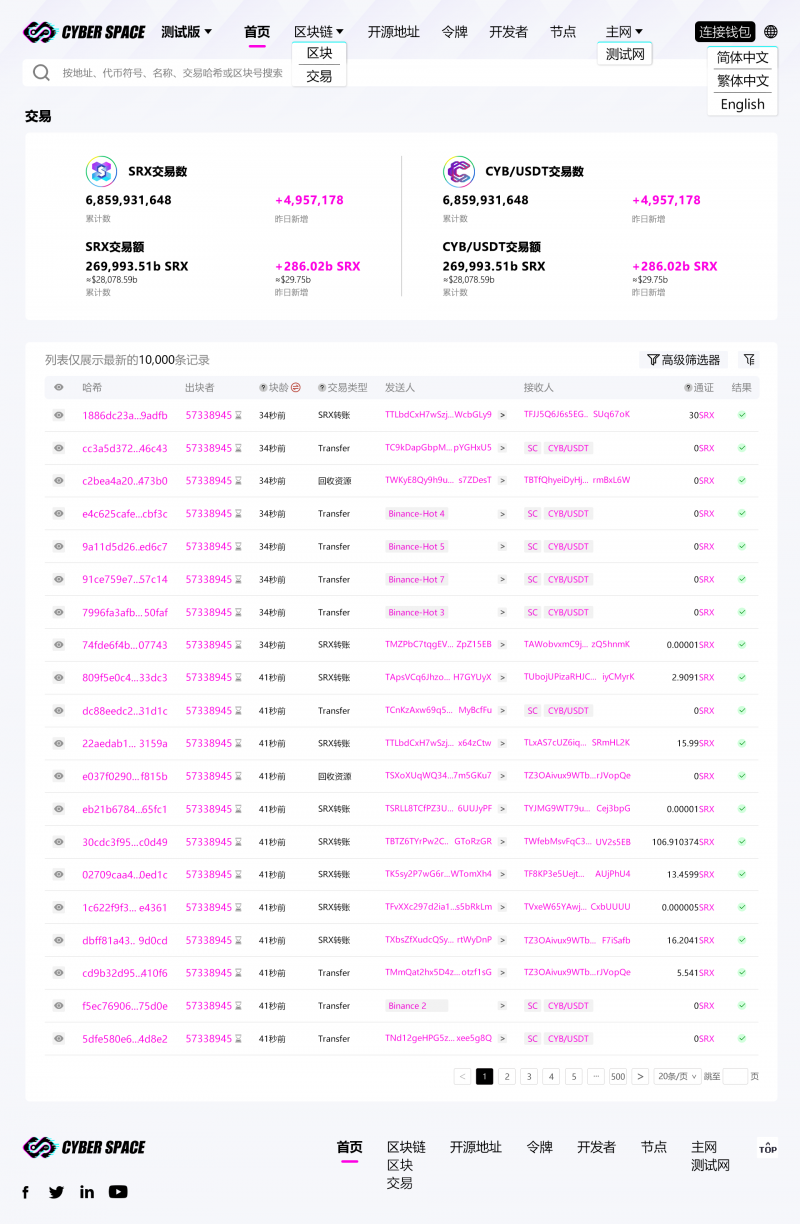Click the TOP back-to-top icon
This screenshot has width=800, height=1224.
click(x=767, y=1149)
